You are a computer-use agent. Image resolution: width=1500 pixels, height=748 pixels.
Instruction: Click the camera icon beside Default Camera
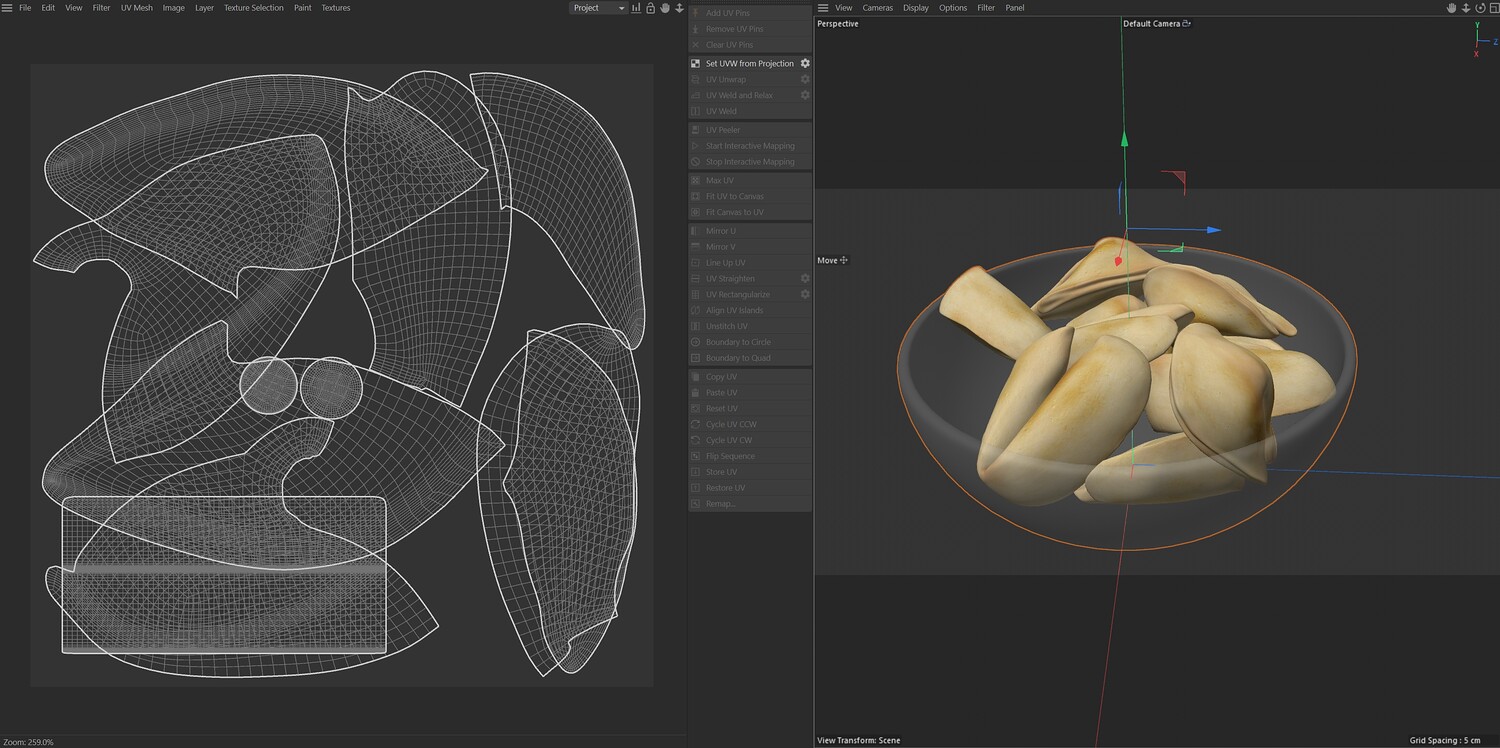(x=1187, y=23)
